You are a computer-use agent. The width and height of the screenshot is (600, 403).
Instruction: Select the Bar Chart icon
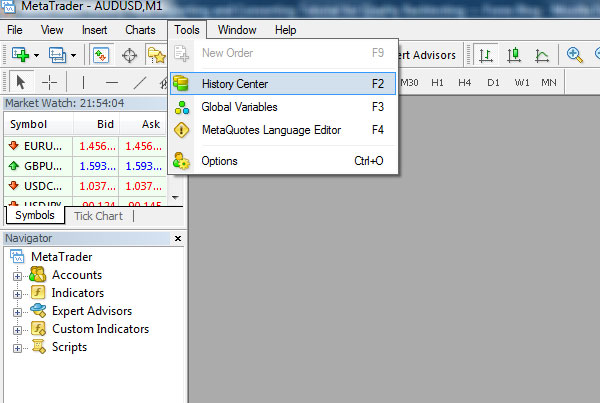pyautogui.click(x=486, y=55)
